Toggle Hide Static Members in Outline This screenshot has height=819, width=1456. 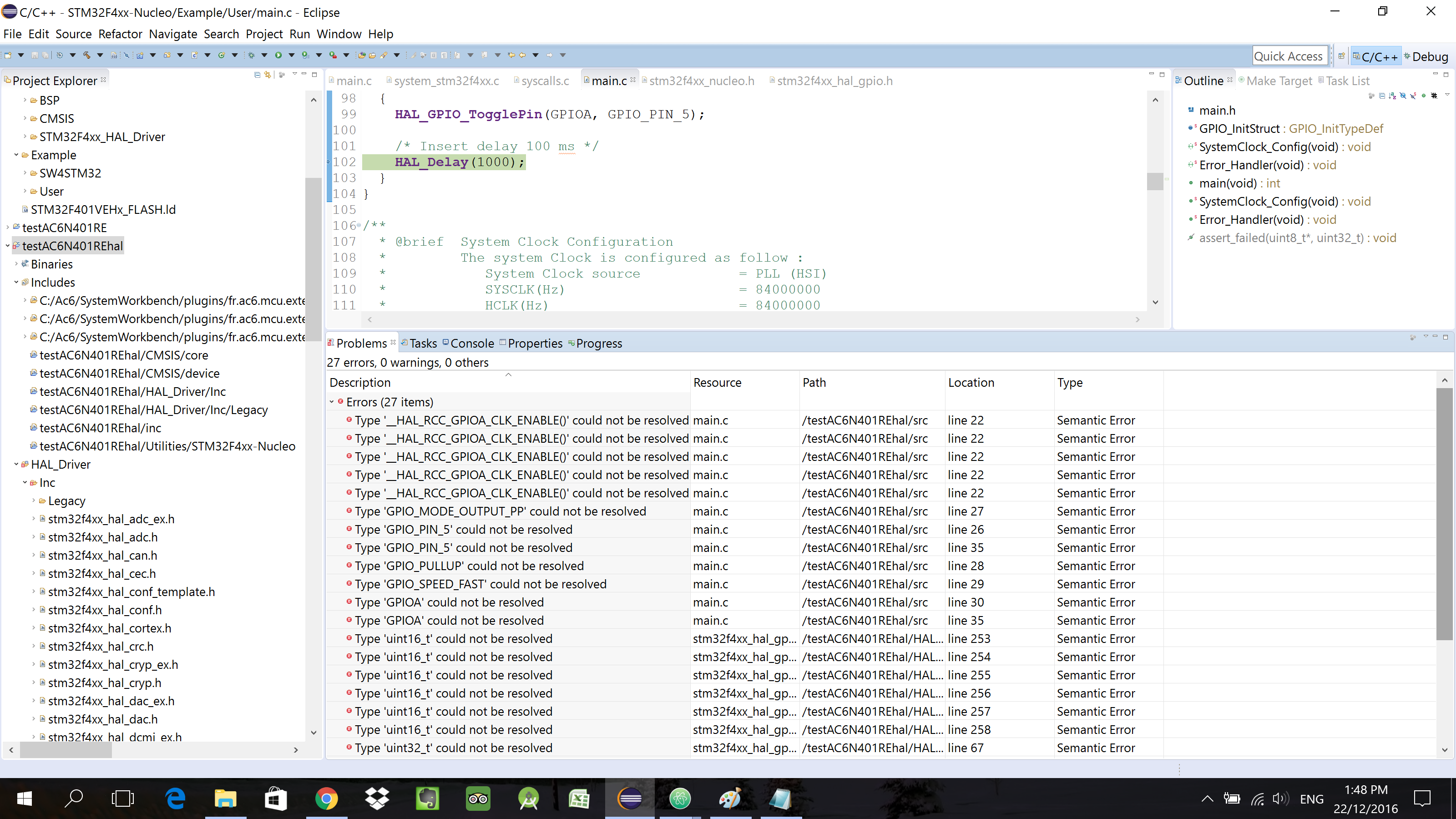coord(1413,96)
